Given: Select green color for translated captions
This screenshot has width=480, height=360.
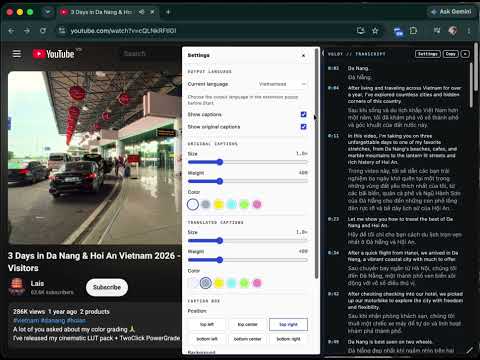Looking at the screenshot, I should 244,283.
